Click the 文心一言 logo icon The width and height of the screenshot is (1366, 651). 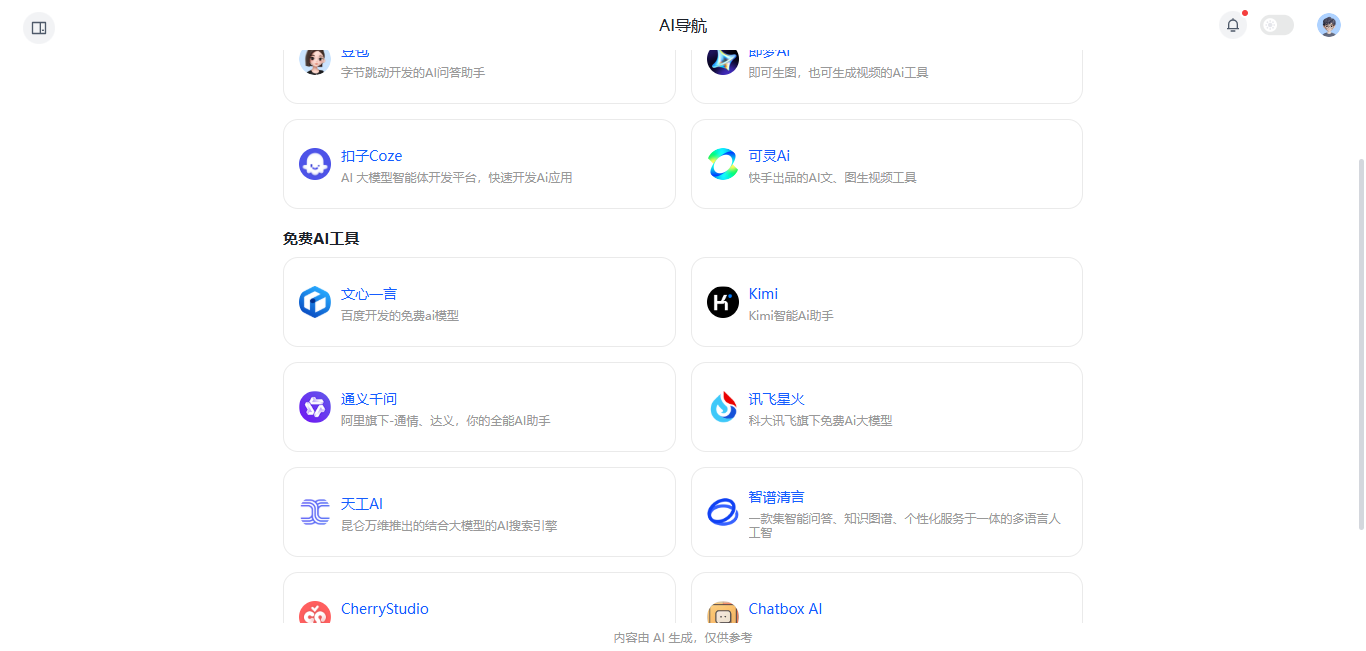[x=315, y=302]
